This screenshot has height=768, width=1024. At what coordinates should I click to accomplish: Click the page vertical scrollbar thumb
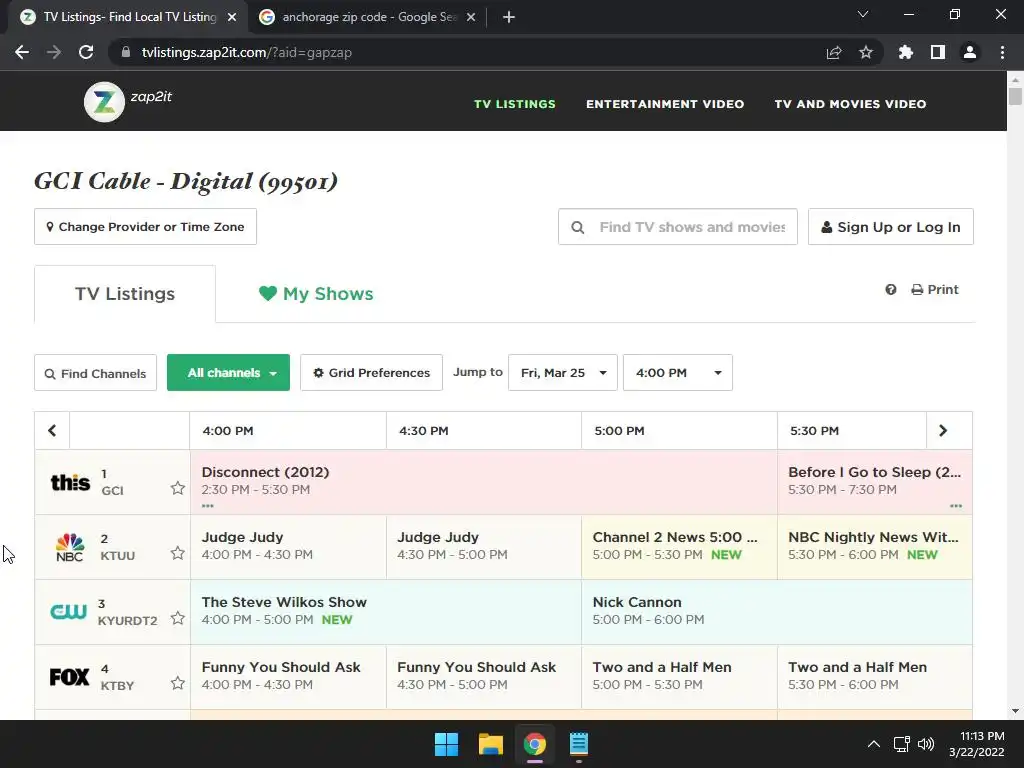(x=1015, y=96)
